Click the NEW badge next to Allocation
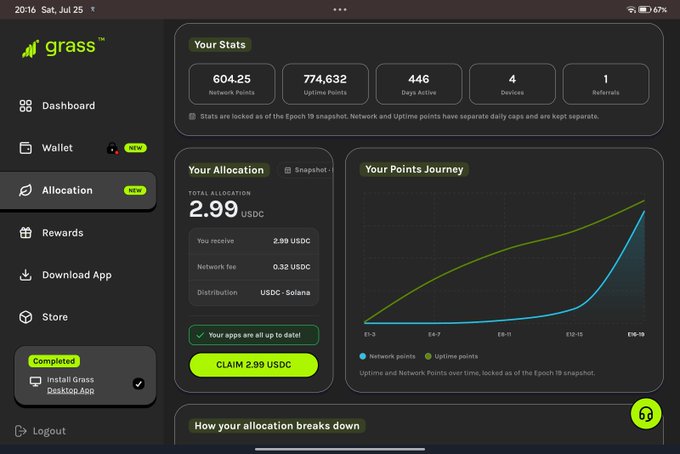The height and width of the screenshot is (454, 680). 135,190
